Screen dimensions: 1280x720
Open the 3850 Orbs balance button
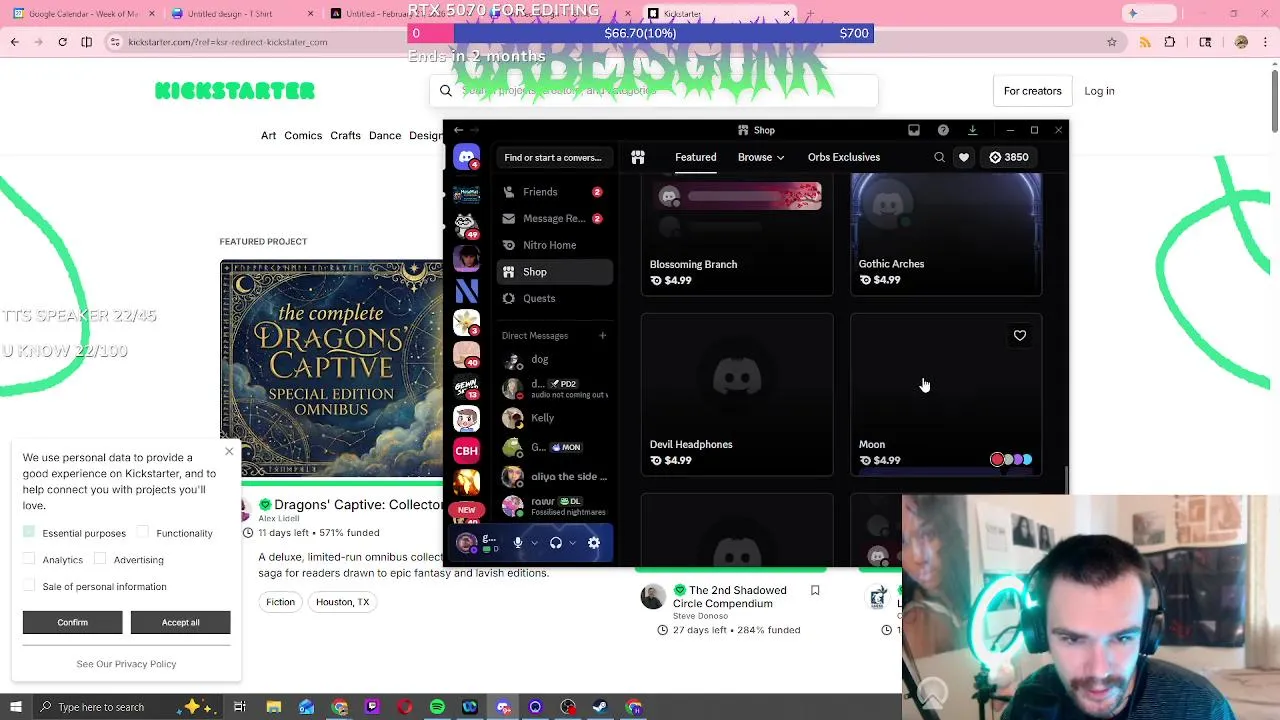(x=1008, y=157)
